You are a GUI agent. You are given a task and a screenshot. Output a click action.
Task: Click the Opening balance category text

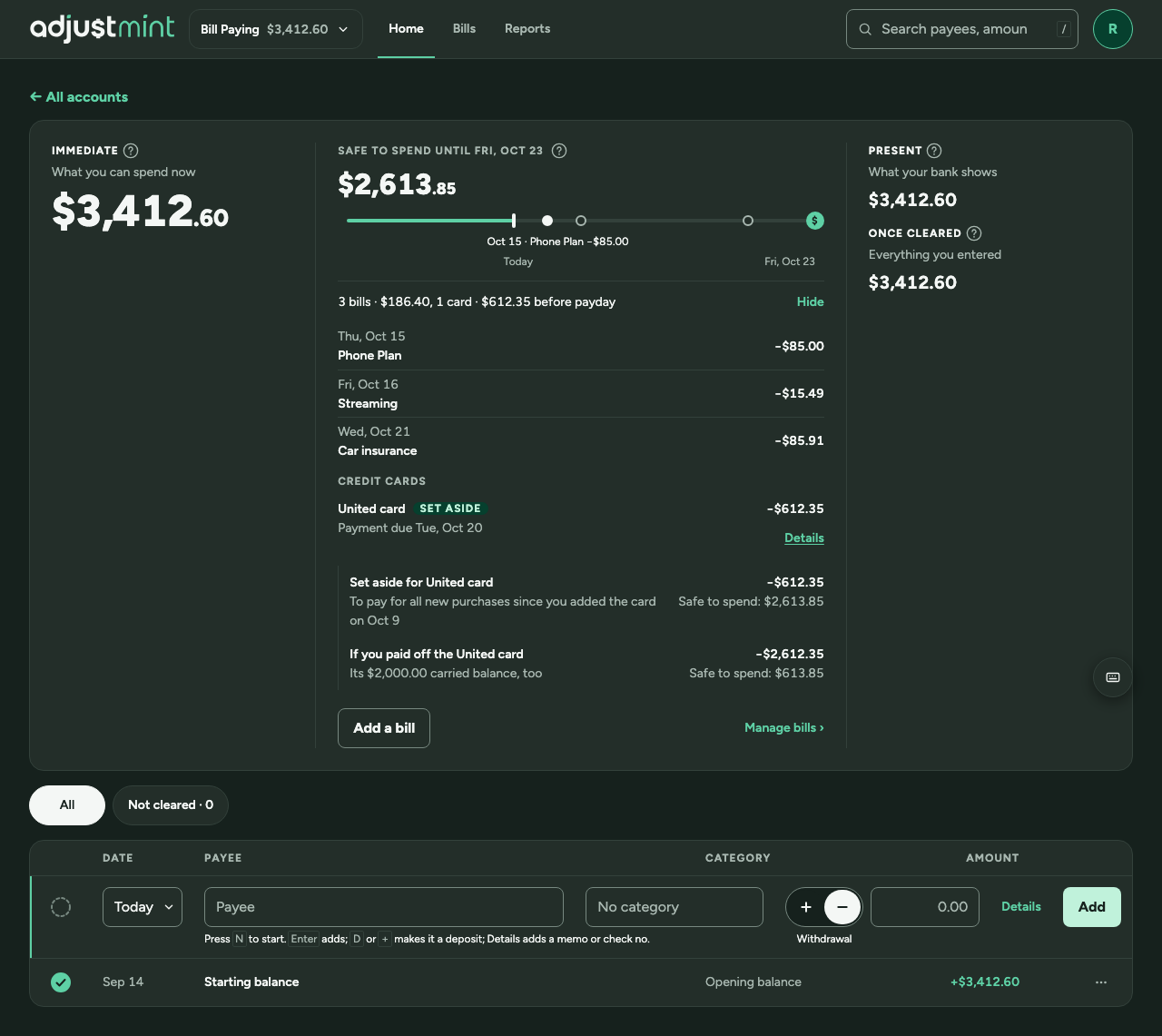click(753, 982)
